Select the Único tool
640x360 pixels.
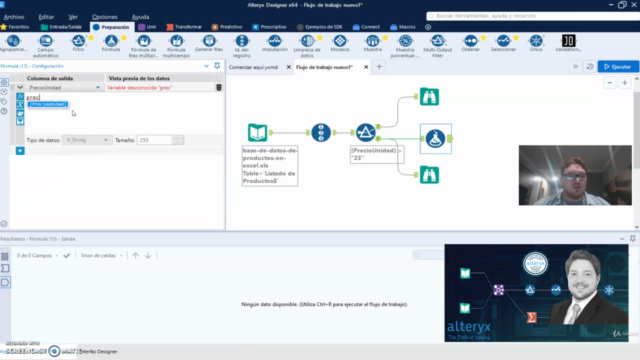536,43
